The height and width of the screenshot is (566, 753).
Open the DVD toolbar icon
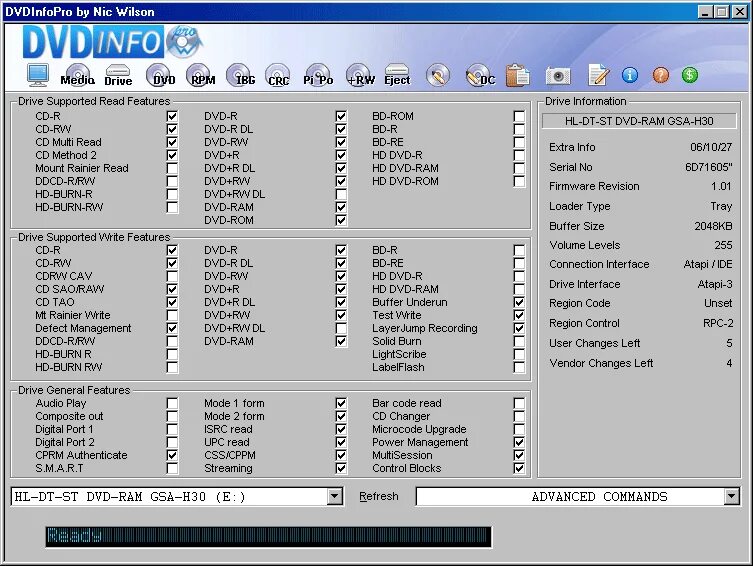pos(160,75)
